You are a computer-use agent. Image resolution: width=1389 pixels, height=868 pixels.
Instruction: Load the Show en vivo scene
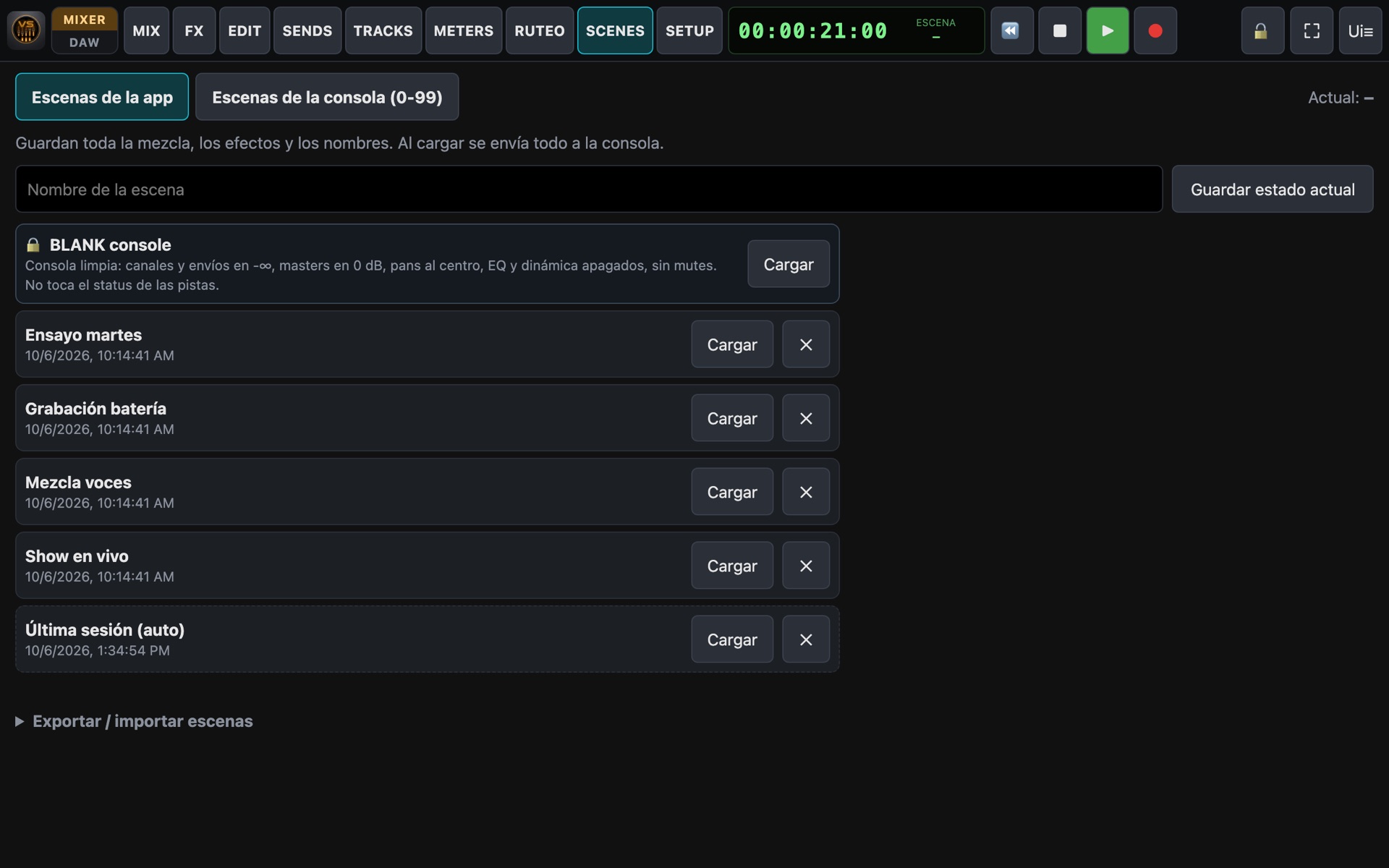tap(732, 566)
